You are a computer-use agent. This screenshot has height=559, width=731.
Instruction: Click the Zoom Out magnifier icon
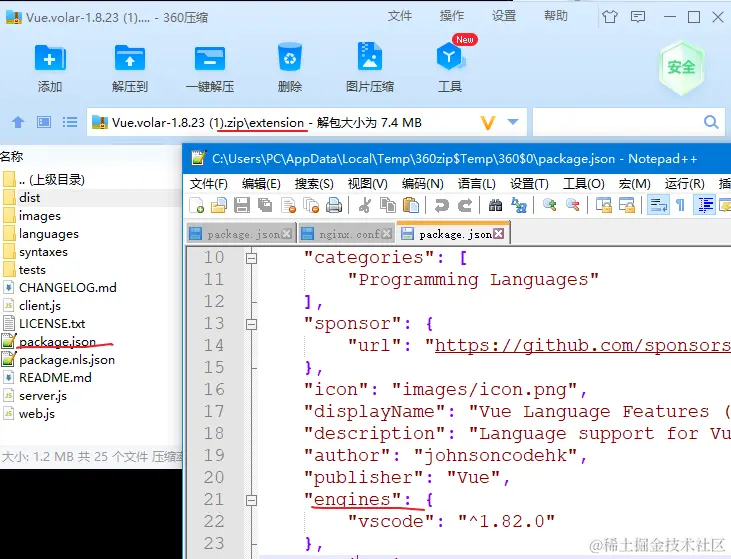[x=572, y=205]
